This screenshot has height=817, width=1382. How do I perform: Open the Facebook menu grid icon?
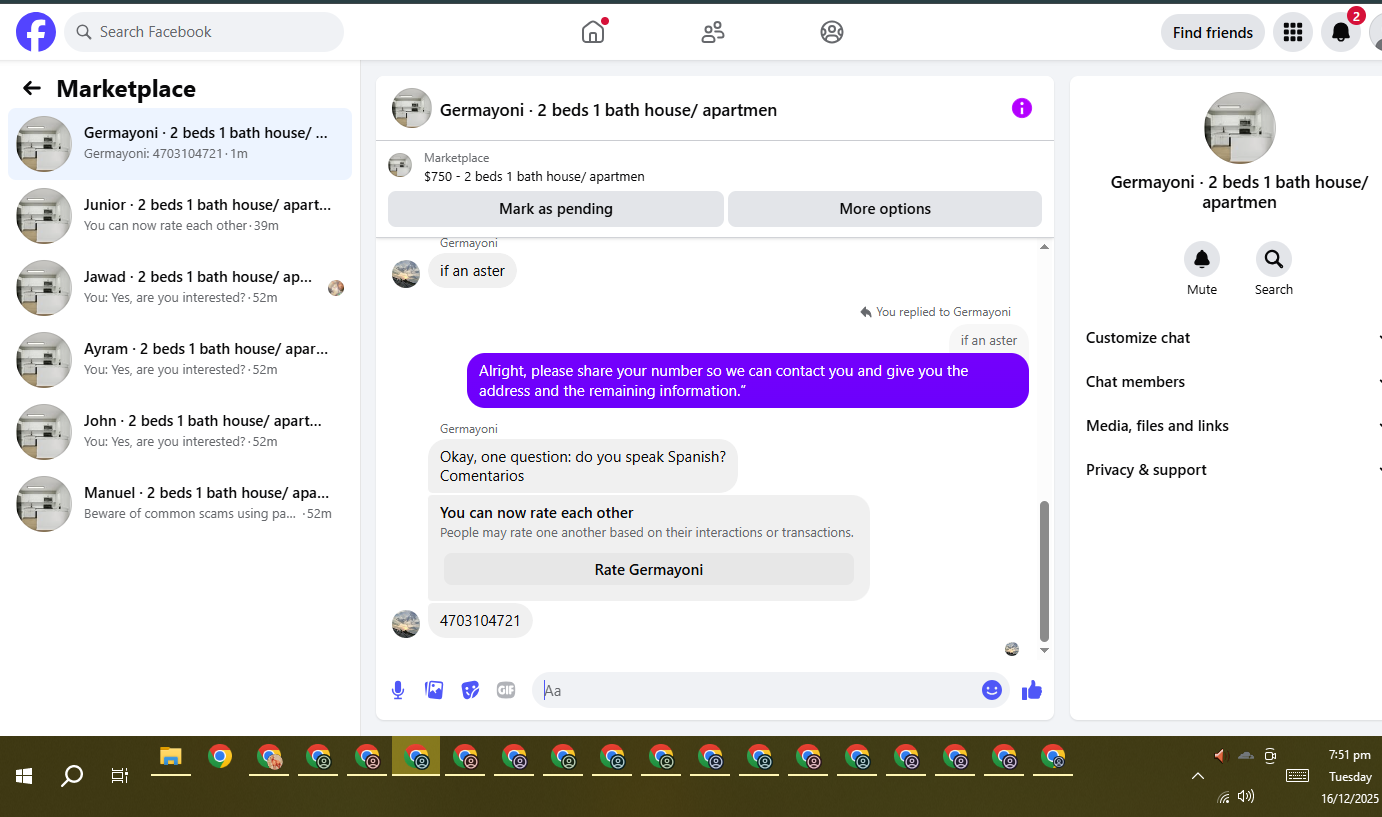pyautogui.click(x=1293, y=32)
